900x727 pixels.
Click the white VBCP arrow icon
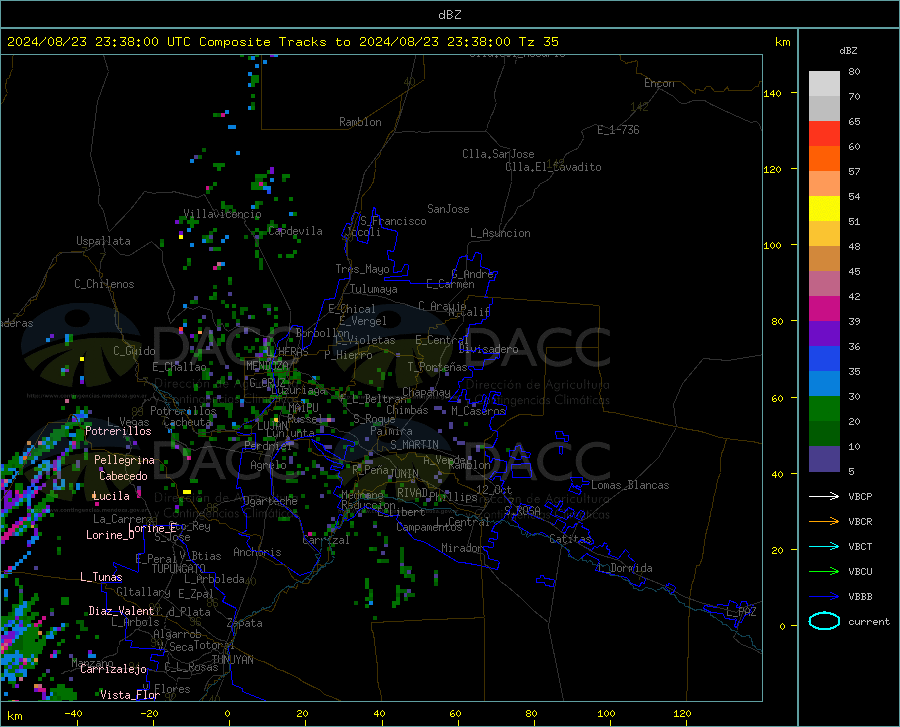[824, 496]
